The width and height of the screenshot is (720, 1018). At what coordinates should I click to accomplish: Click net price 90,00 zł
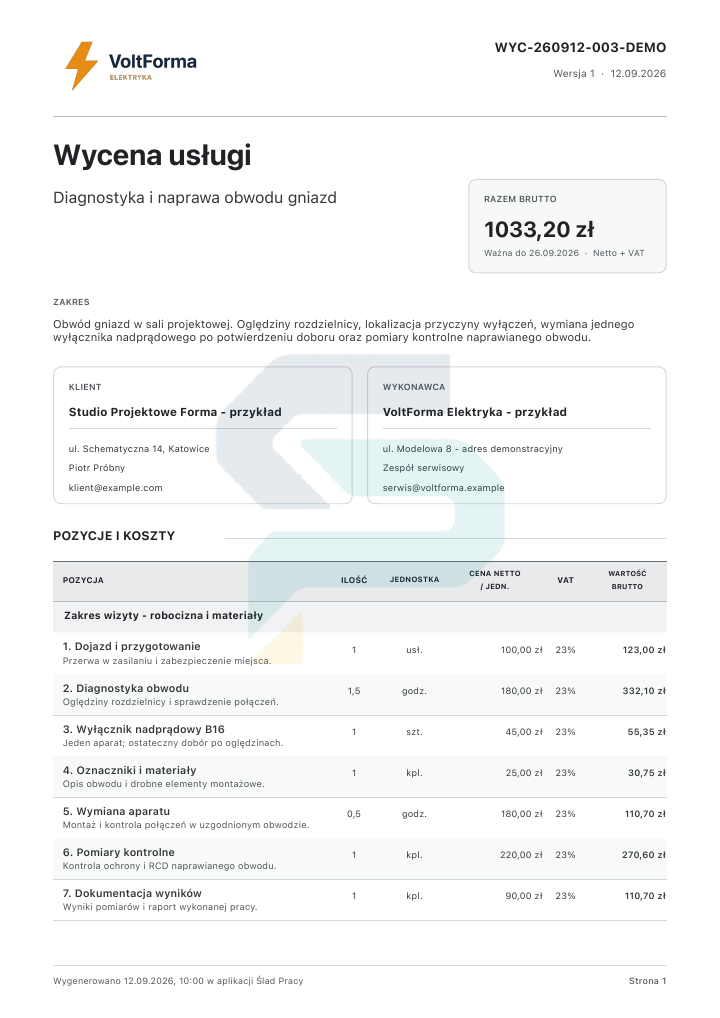pos(524,896)
